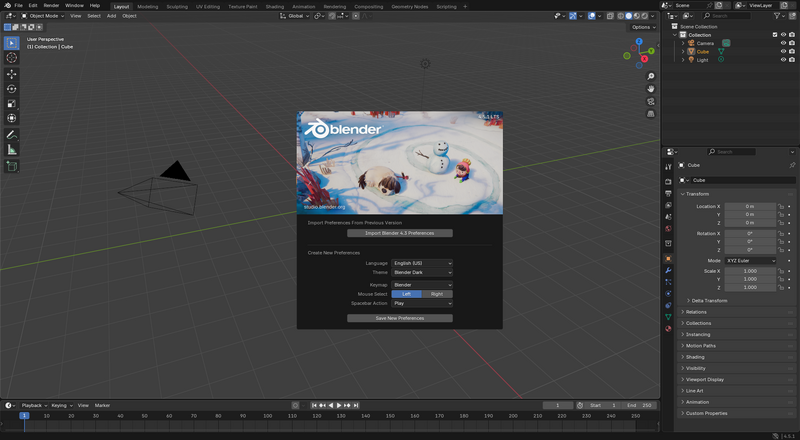Click the Scale X value field
Viewport: 800px width, 440px height.
click(750, 271)
